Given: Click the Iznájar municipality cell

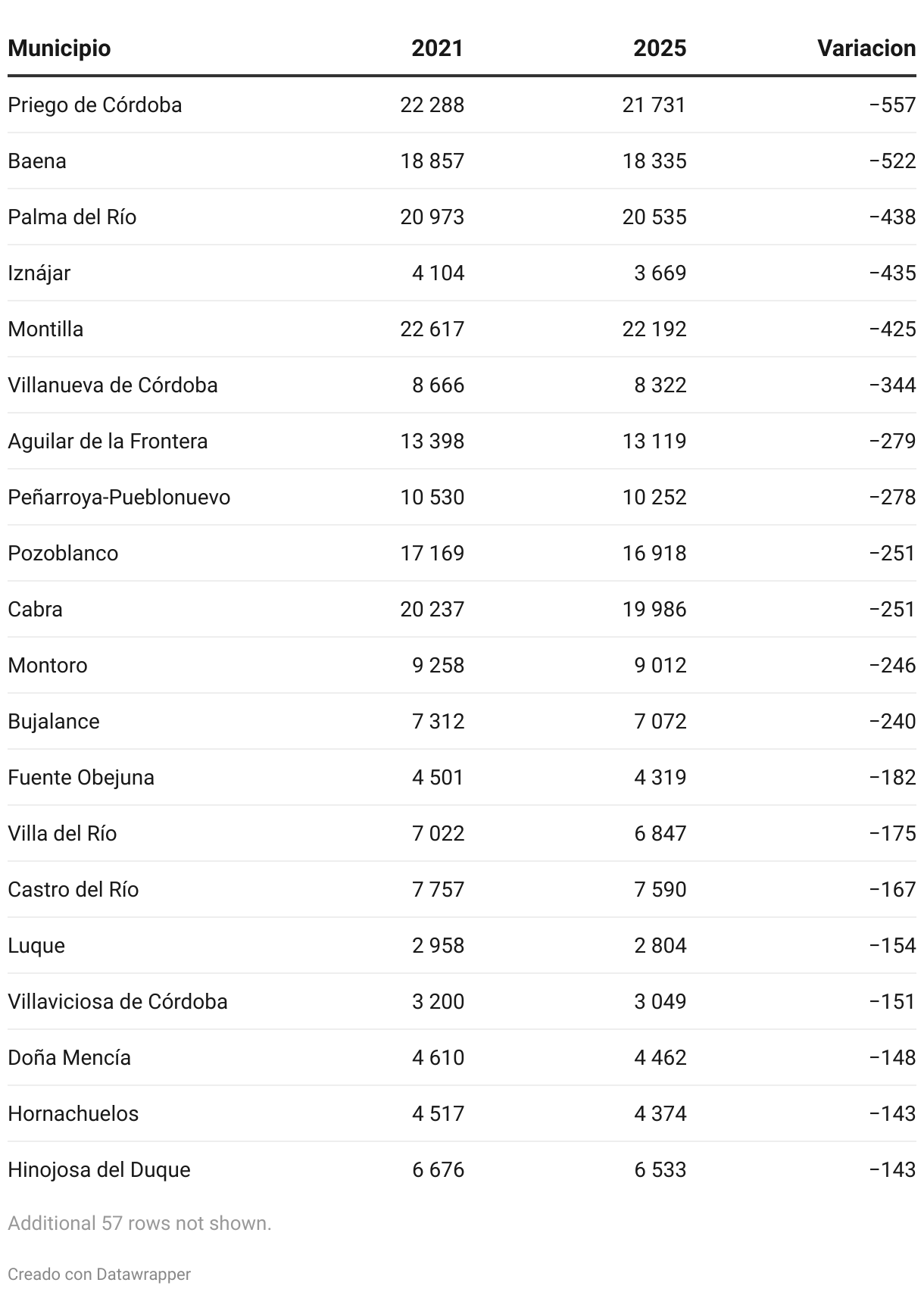Looking at the screenshot, I should point(39,273).
